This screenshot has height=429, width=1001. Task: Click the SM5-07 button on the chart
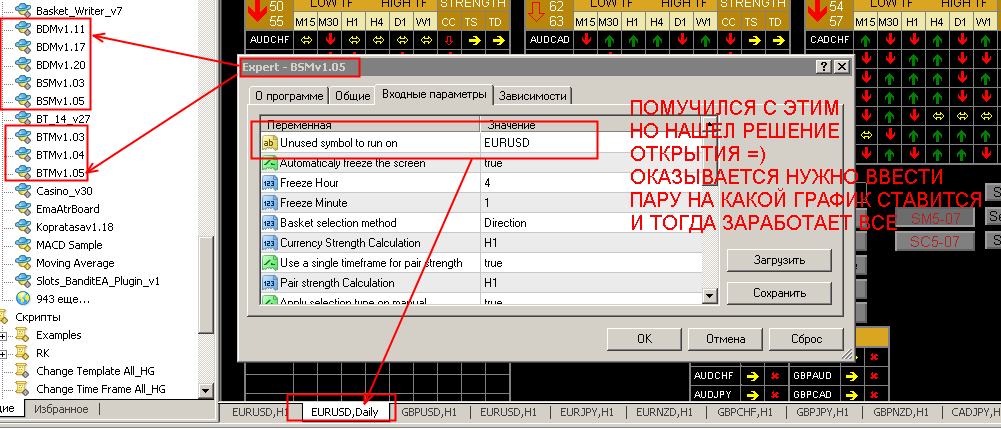coord(935,218)
